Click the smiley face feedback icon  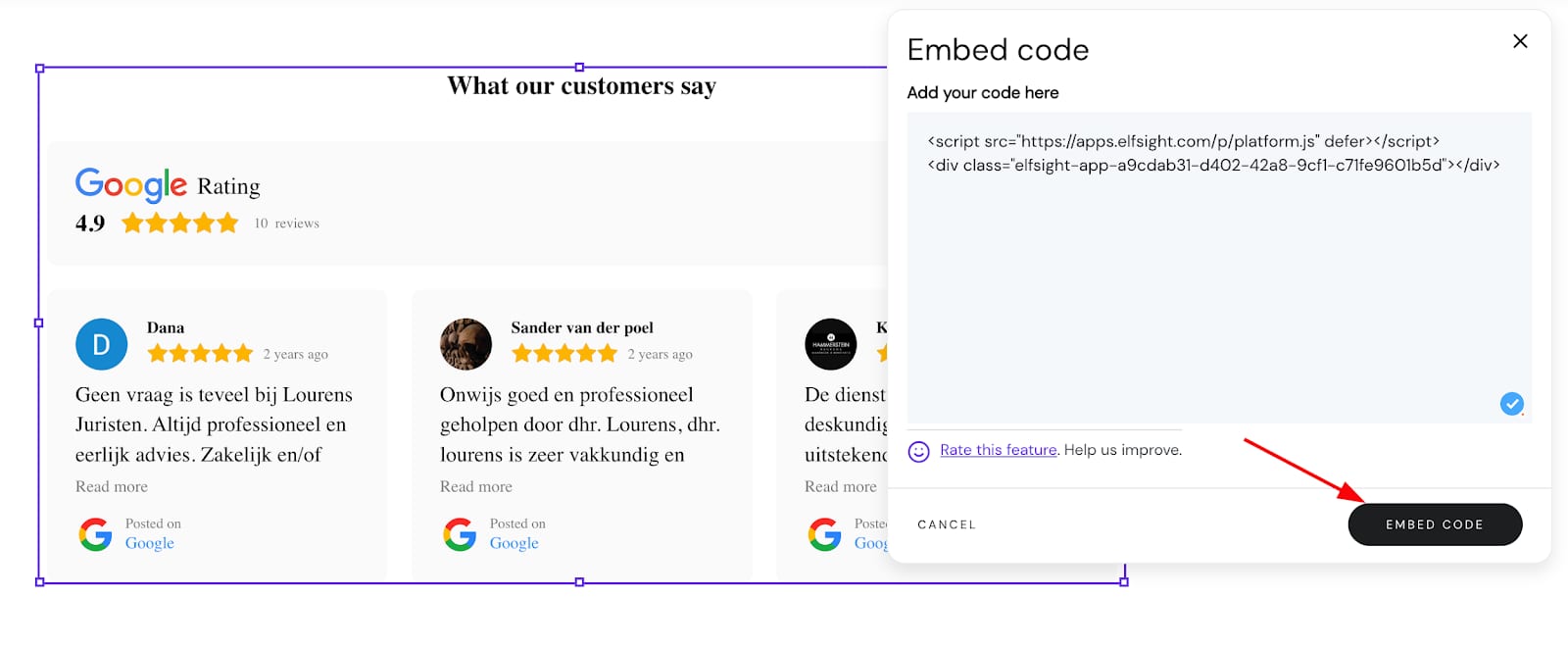[918, 451]
